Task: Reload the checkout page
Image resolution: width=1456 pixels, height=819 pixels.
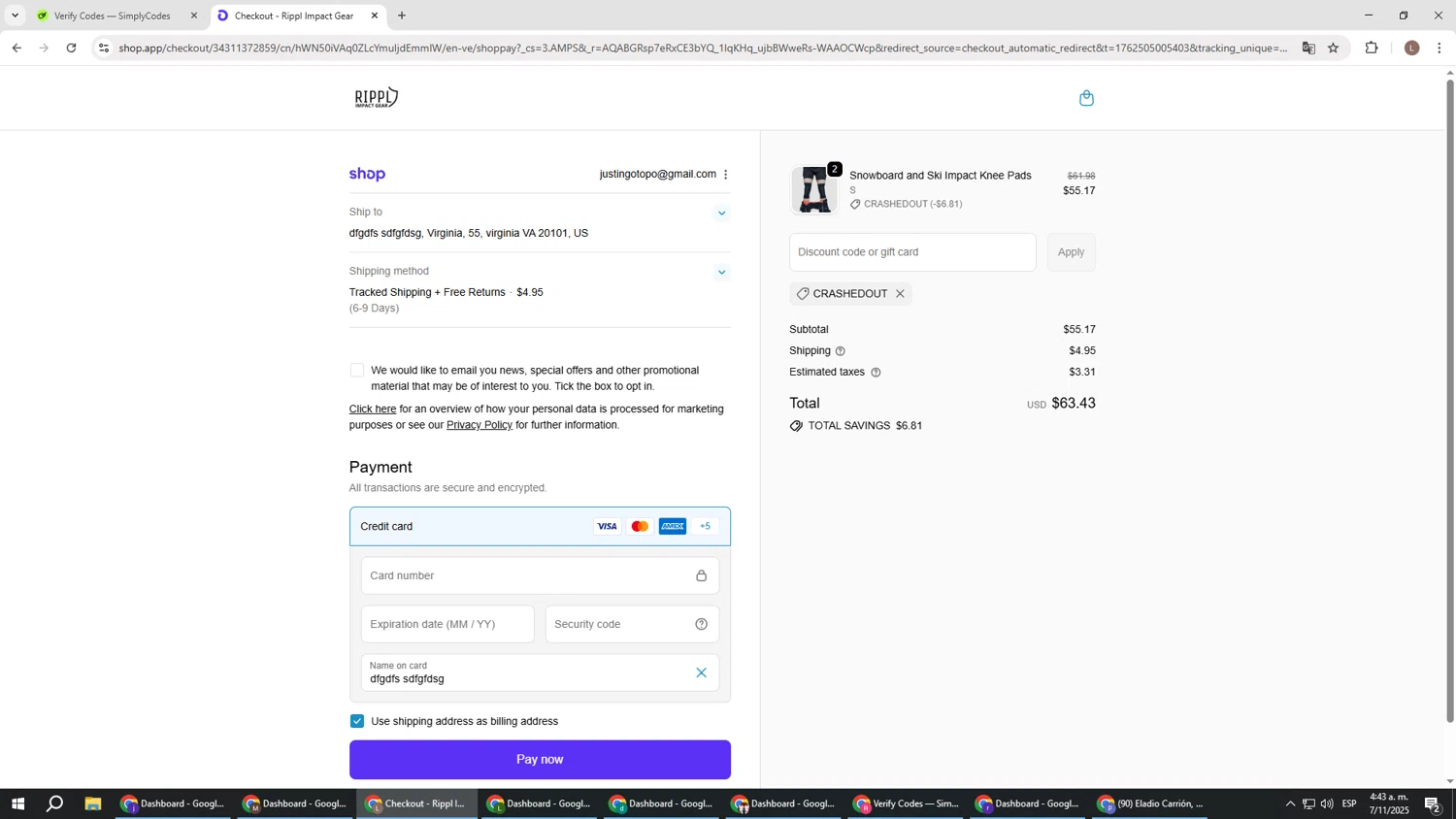Action: pyautogui.click(x=72, y=48)
